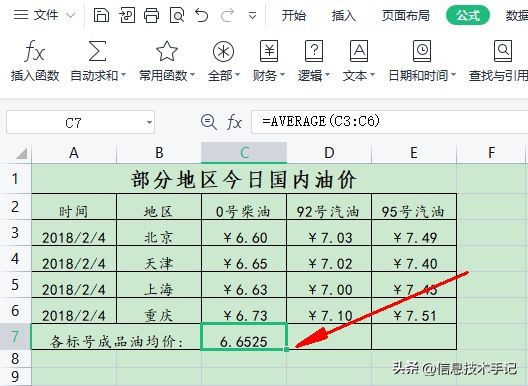528x386 pixels.
Task: Click the ¥7.51 cell
Action: (x=414, y=311)
